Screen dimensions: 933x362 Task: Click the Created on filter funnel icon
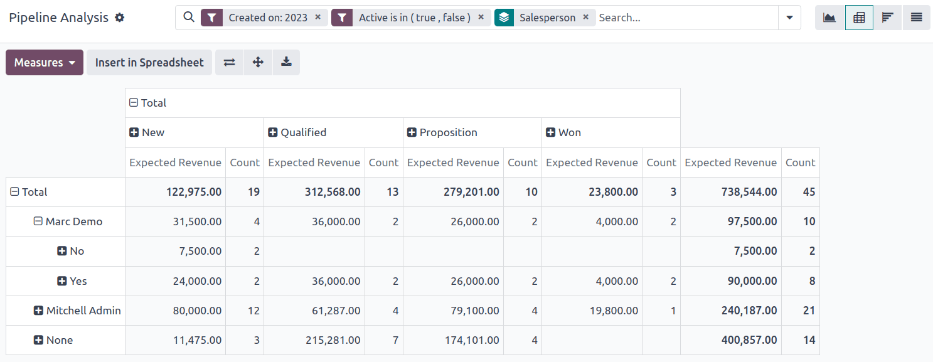point(211,17)
